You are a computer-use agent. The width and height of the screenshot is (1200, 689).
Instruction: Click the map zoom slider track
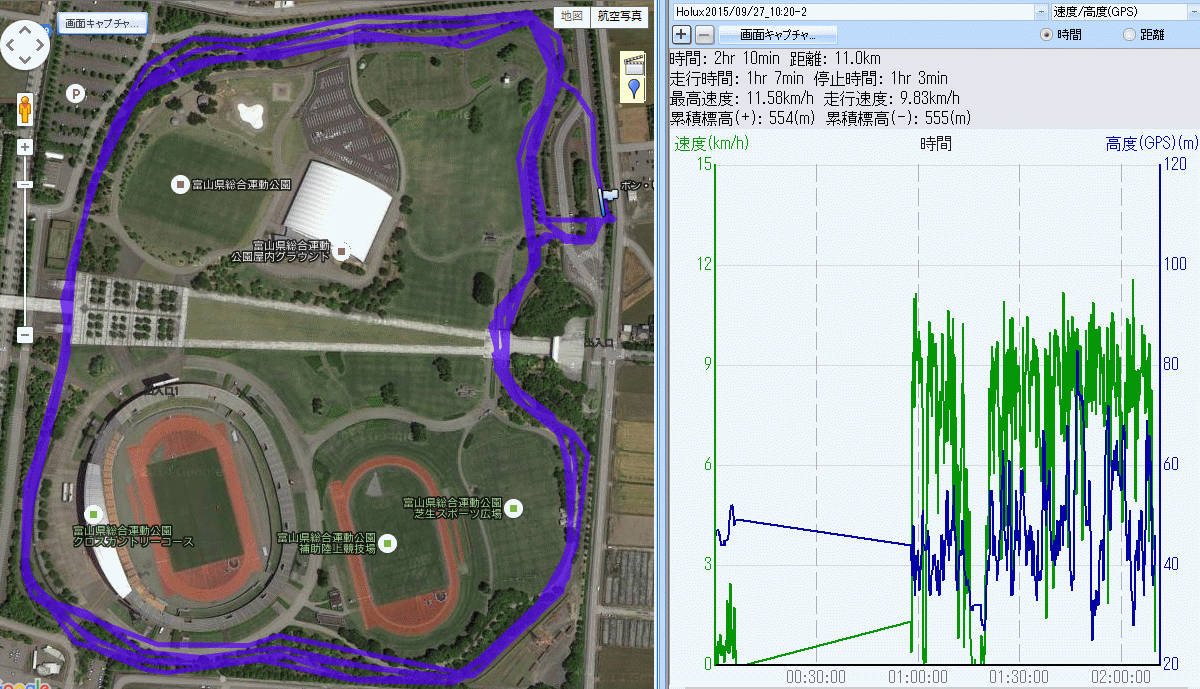(x=25, y=250)
